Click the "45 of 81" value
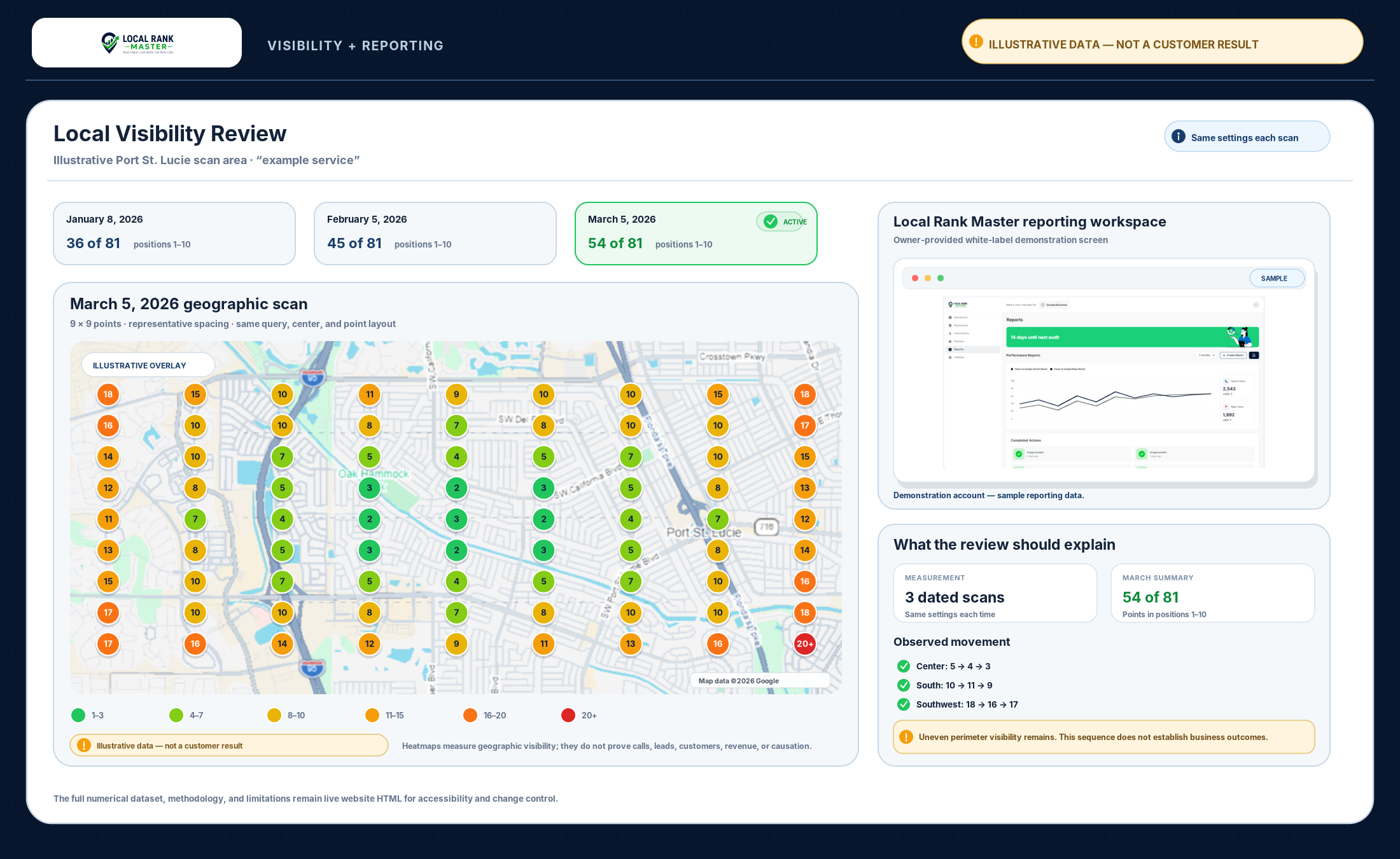 click(354, 243)
